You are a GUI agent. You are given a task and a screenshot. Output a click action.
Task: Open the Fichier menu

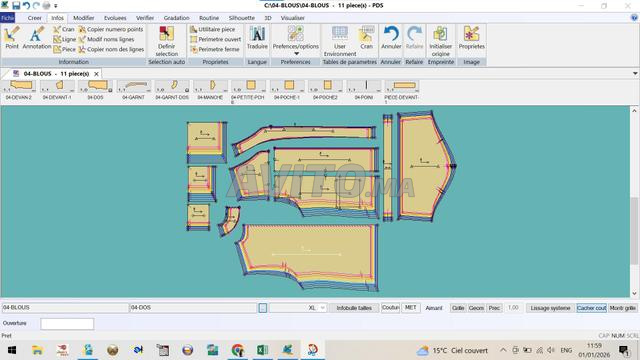coord(7,18)
